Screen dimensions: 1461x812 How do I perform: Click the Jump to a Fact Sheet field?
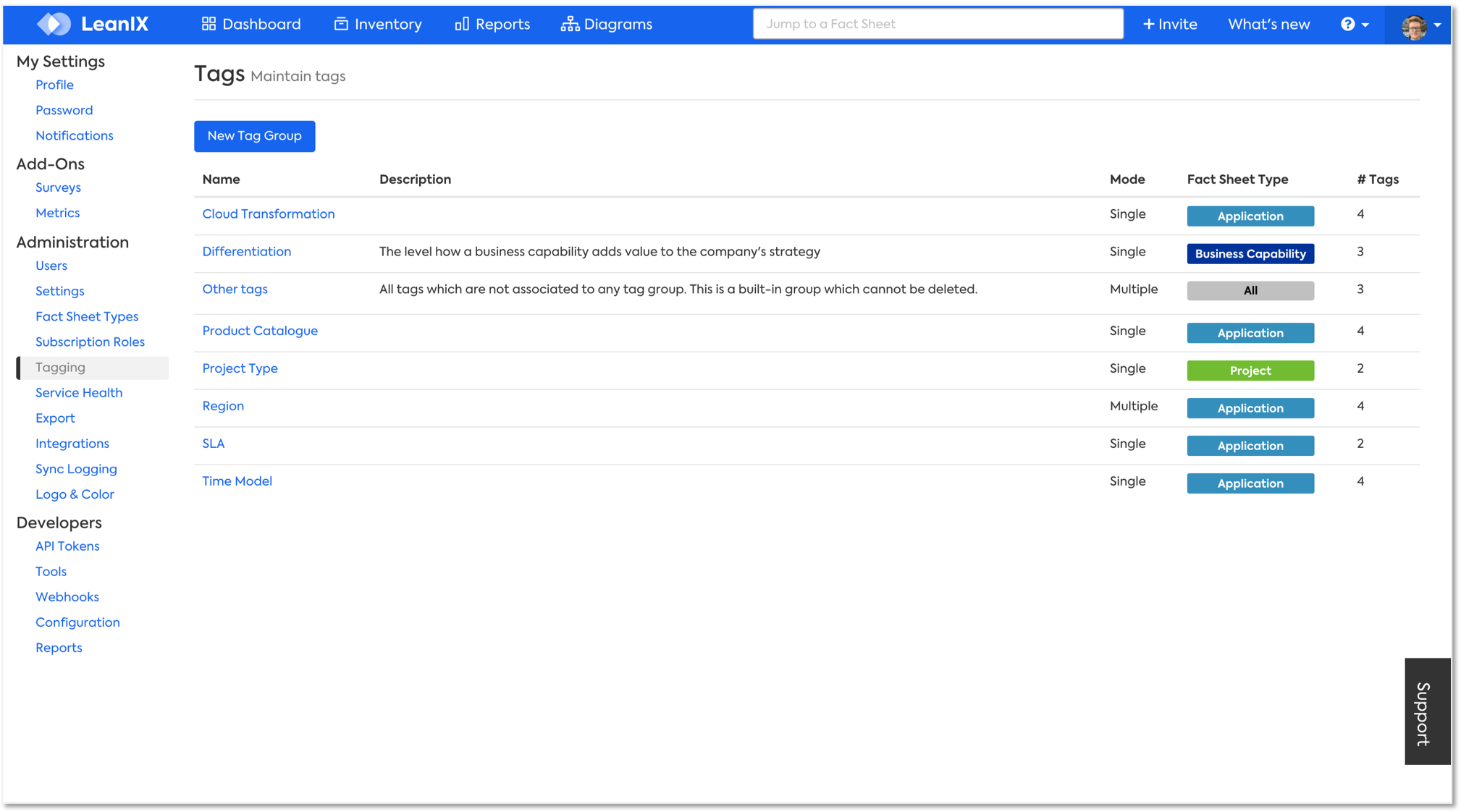point(938,24)
